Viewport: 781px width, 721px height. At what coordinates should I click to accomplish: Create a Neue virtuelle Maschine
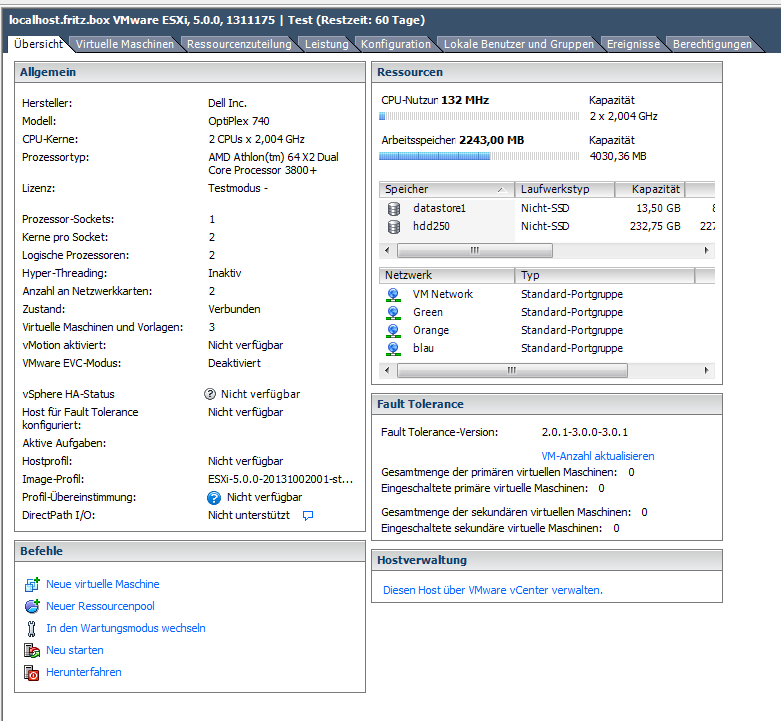[x=103, y=584]
